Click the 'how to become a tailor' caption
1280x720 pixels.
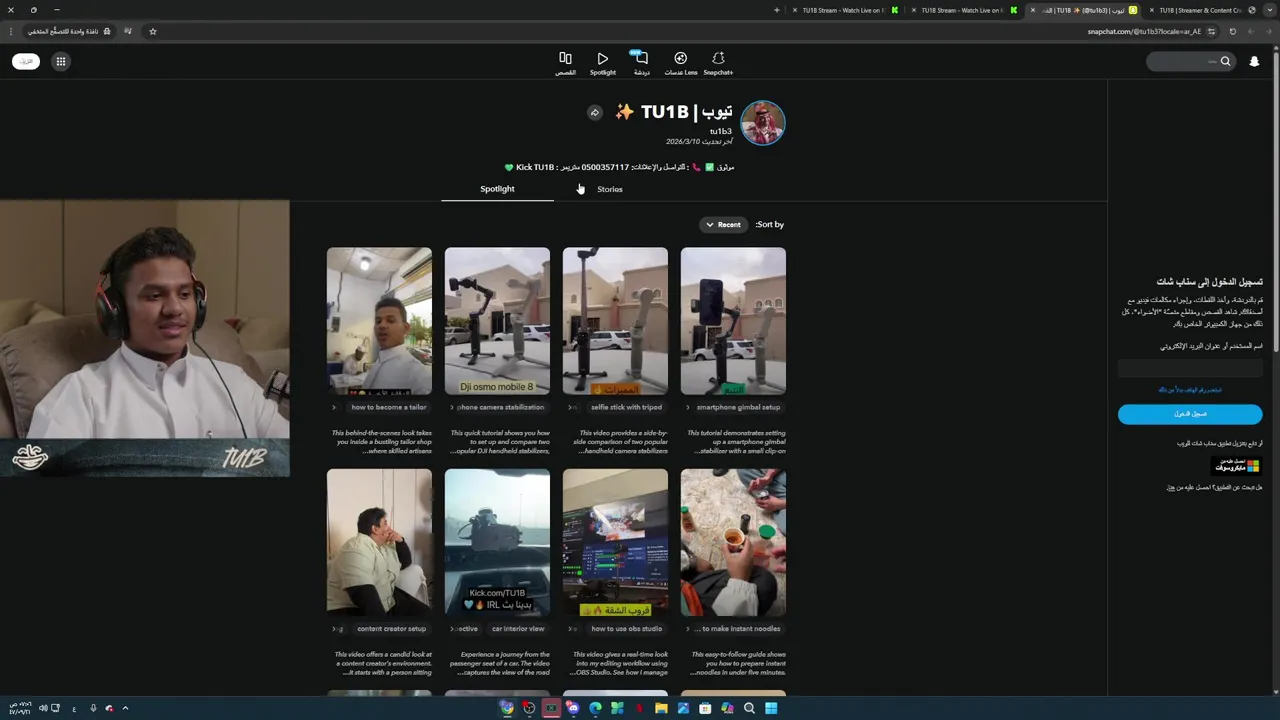389,408
